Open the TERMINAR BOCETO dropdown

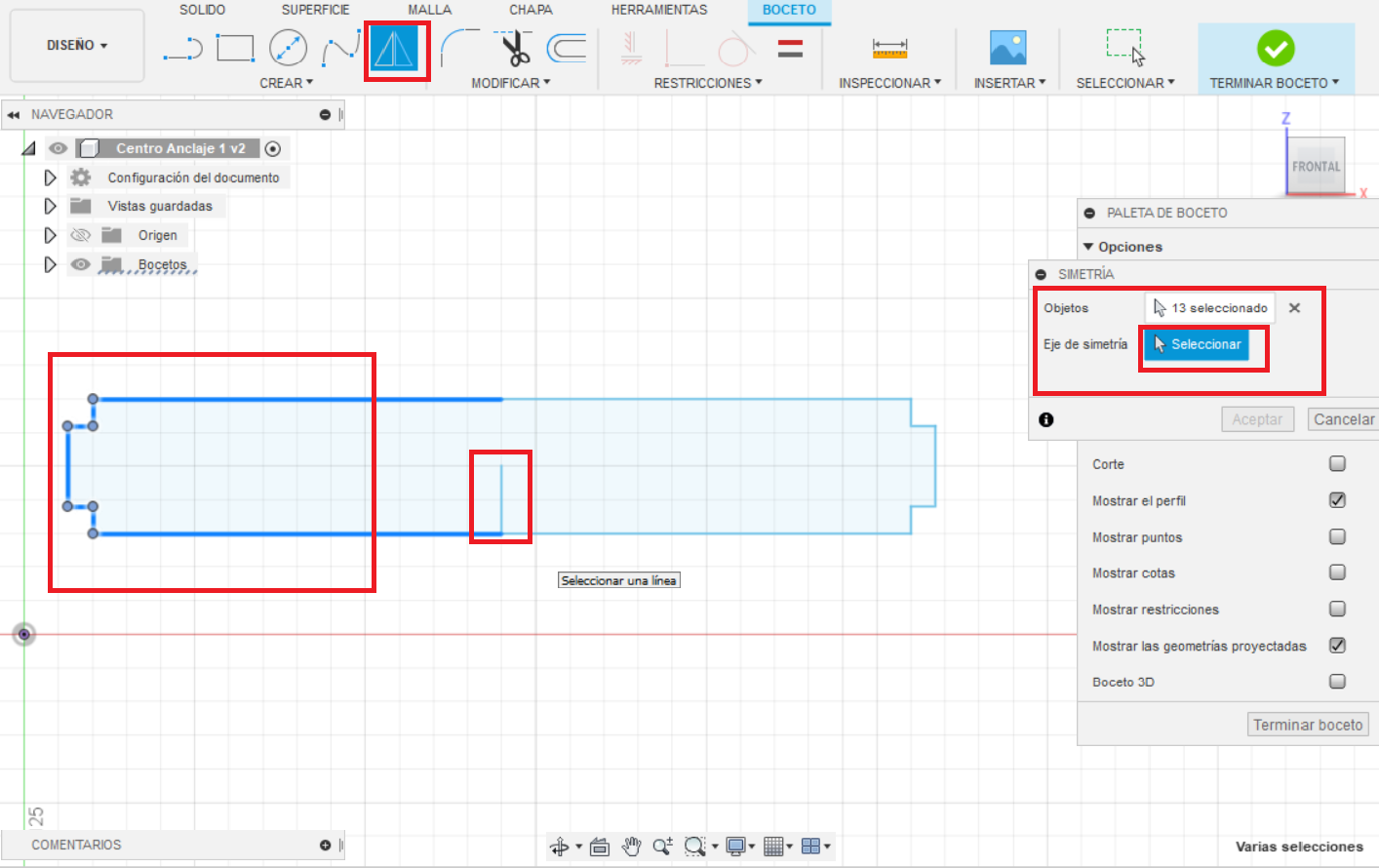pyautogui.click(x=1275, y=83)
